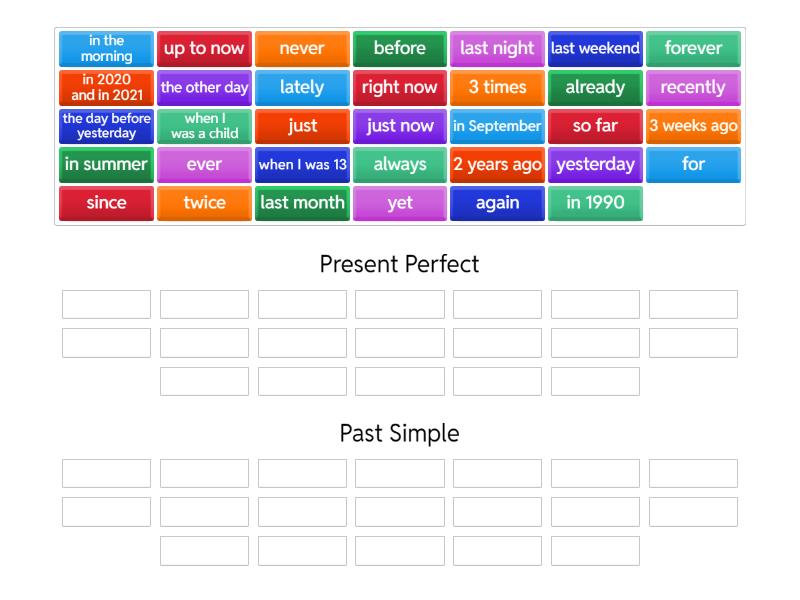Pick the "in 2020 and in 2021" tile
The width and height of the screenshot is (800, 600).
click(106, 87)
